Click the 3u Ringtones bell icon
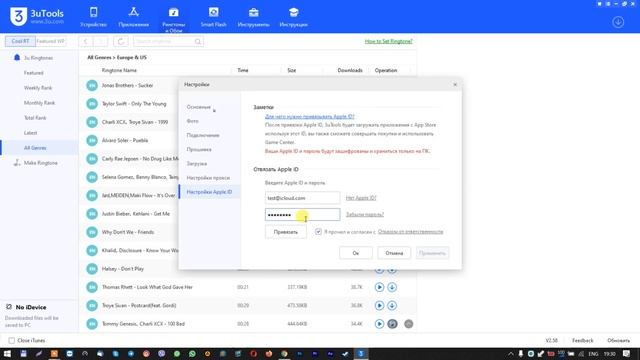This screenshot has width=640, height=360. [17, 58]
